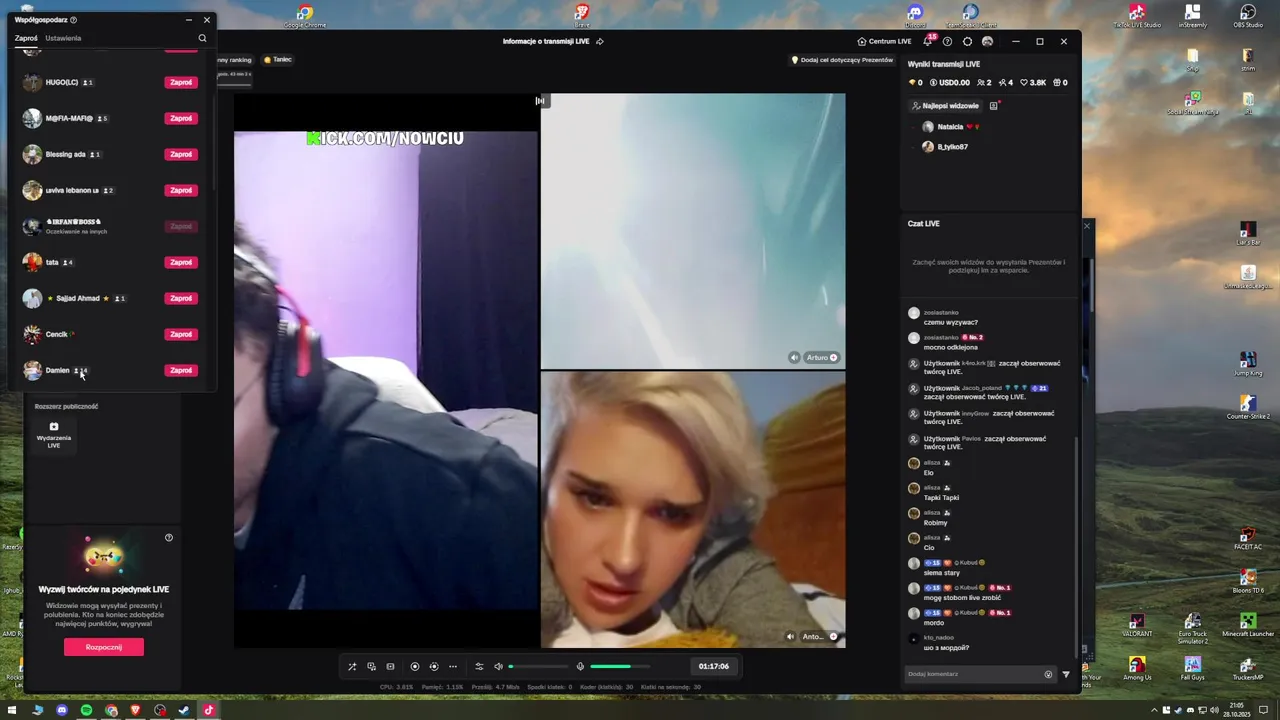1280x720 pixels.
Task: Open the Współgospodarz help question-mark icon
Action: [x=73, y=20]
